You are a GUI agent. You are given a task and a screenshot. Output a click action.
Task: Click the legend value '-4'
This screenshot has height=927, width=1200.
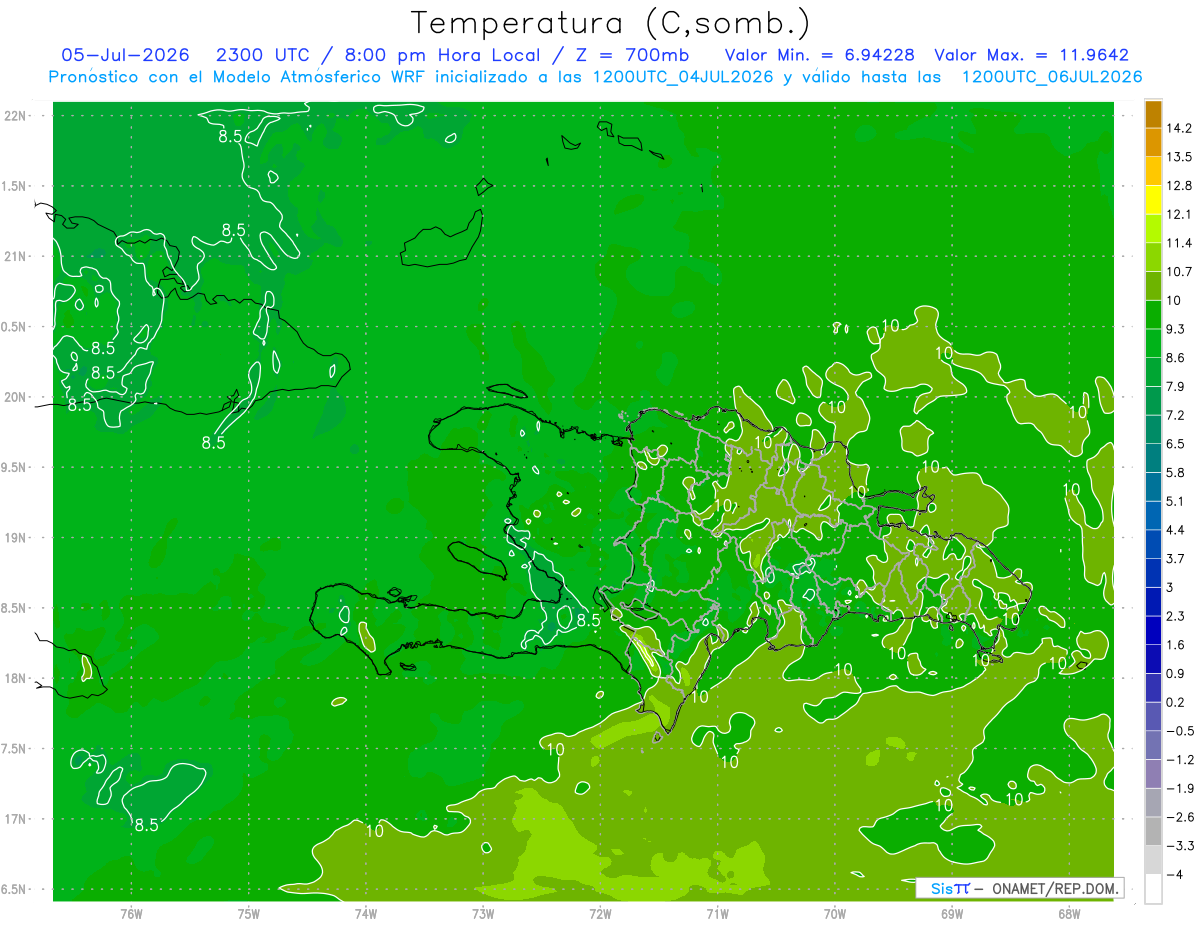1175,874
